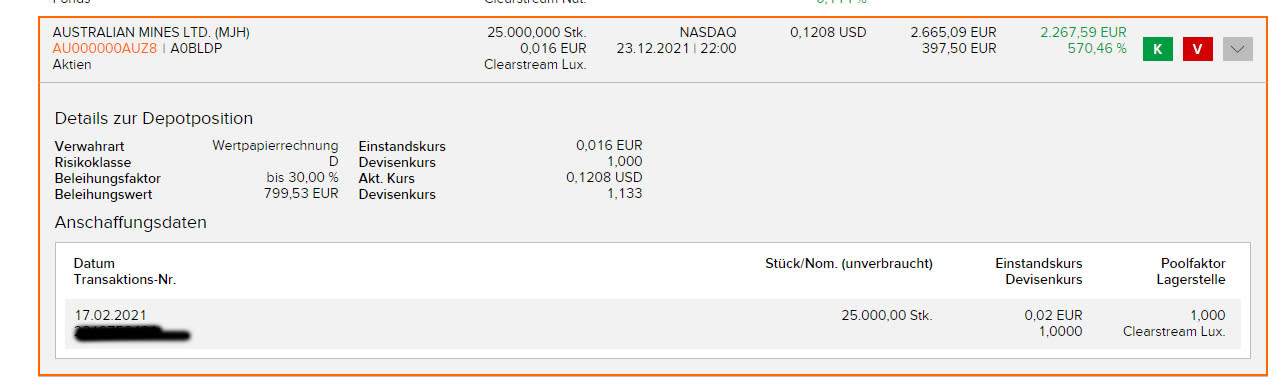1281x384 pixels.
Task: Click the green K buy button
Action: 1157,48
